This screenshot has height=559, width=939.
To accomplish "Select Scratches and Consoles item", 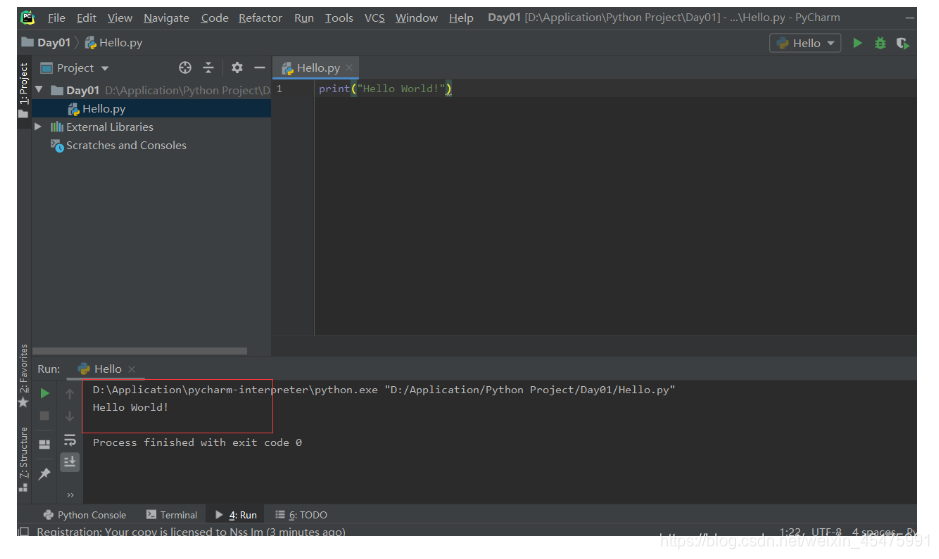I will [126, 145].
